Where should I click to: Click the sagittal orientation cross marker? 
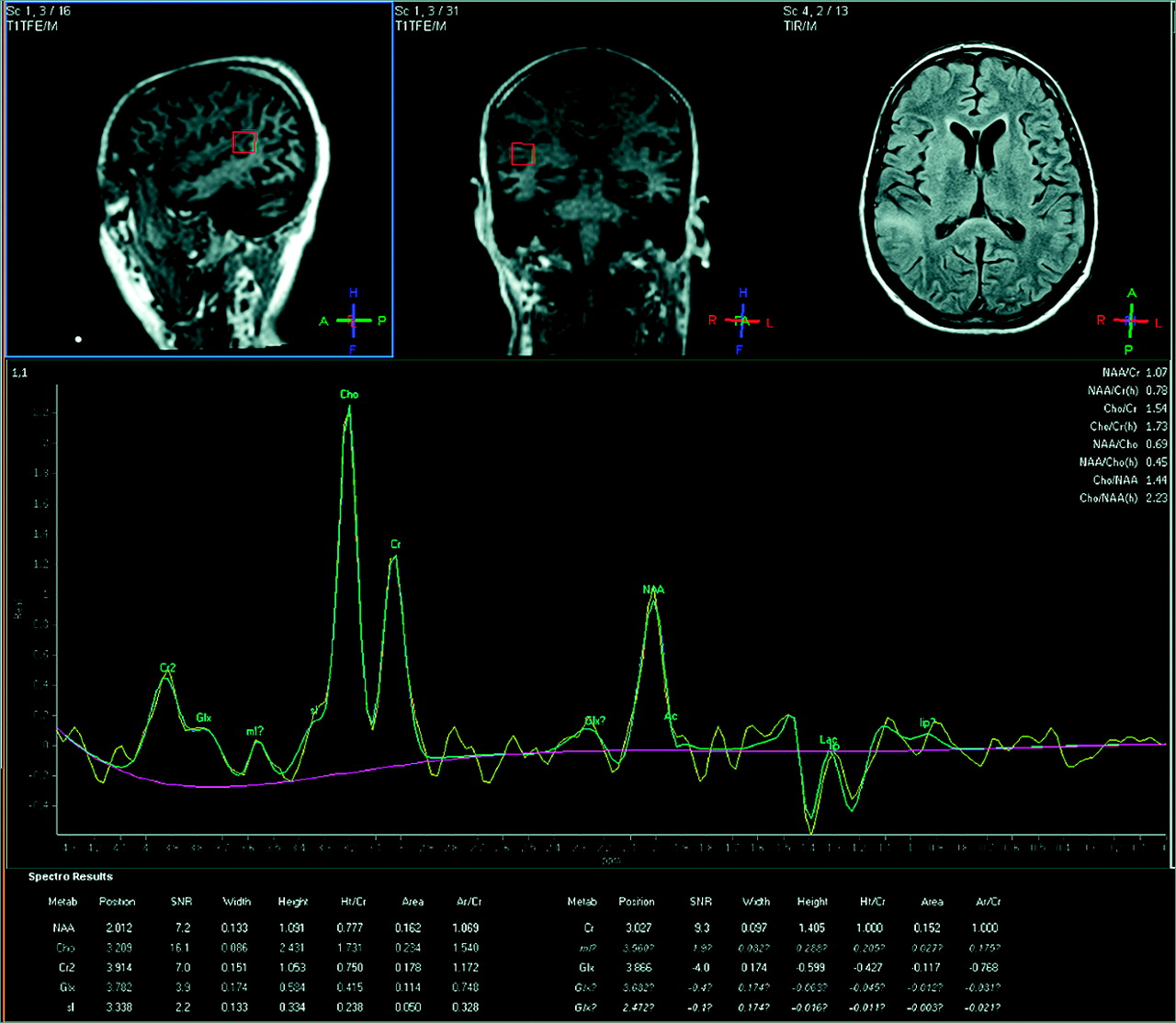(x=354, y=320)
